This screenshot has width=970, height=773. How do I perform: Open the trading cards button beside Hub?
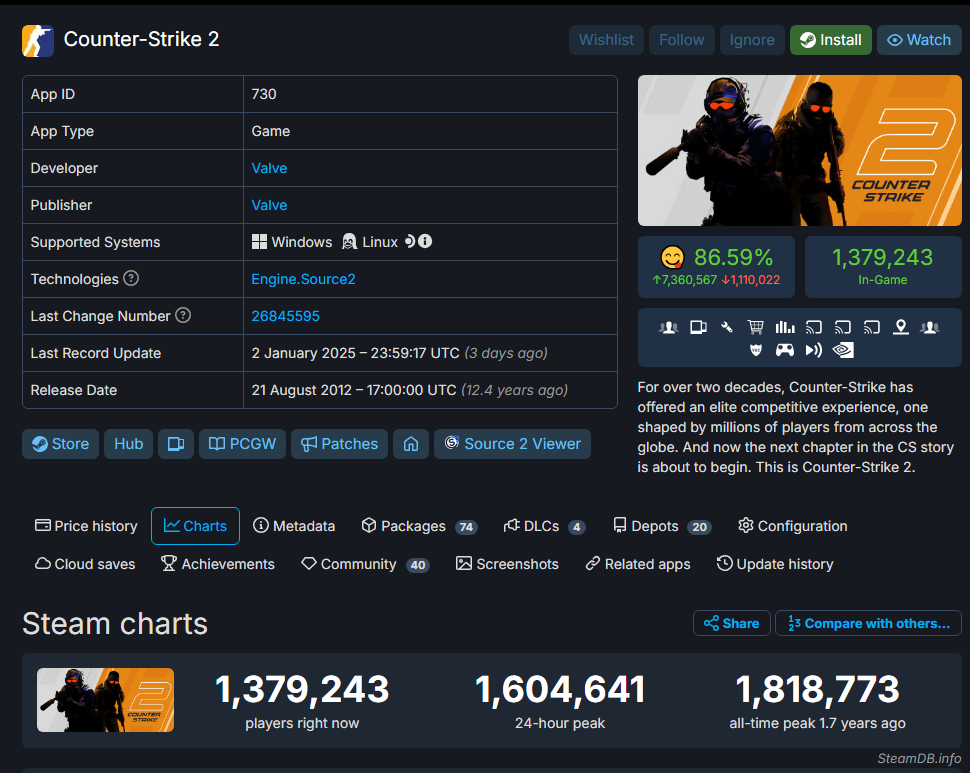click(176, 444)
